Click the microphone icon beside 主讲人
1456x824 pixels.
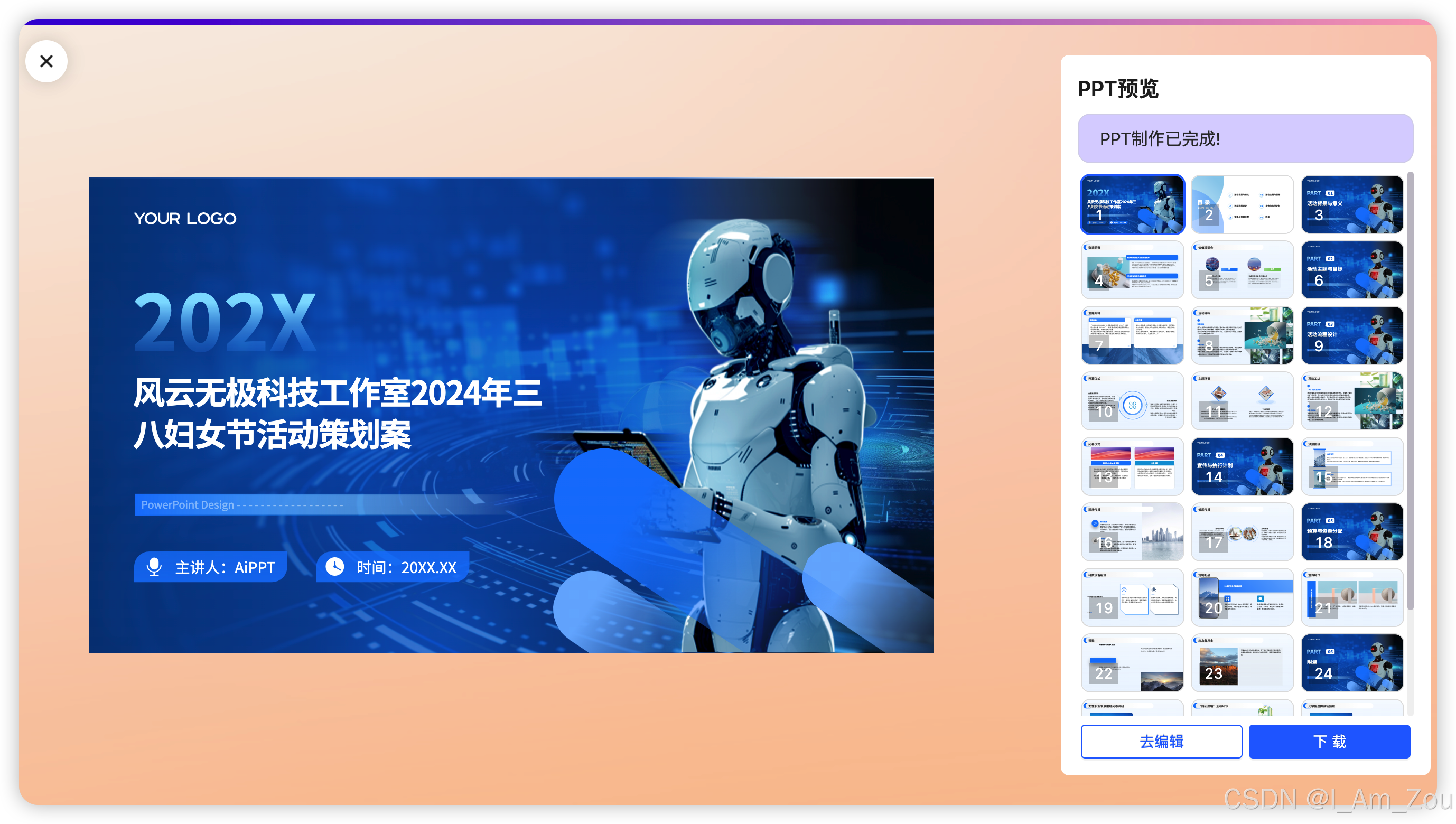tap(154, 566)
